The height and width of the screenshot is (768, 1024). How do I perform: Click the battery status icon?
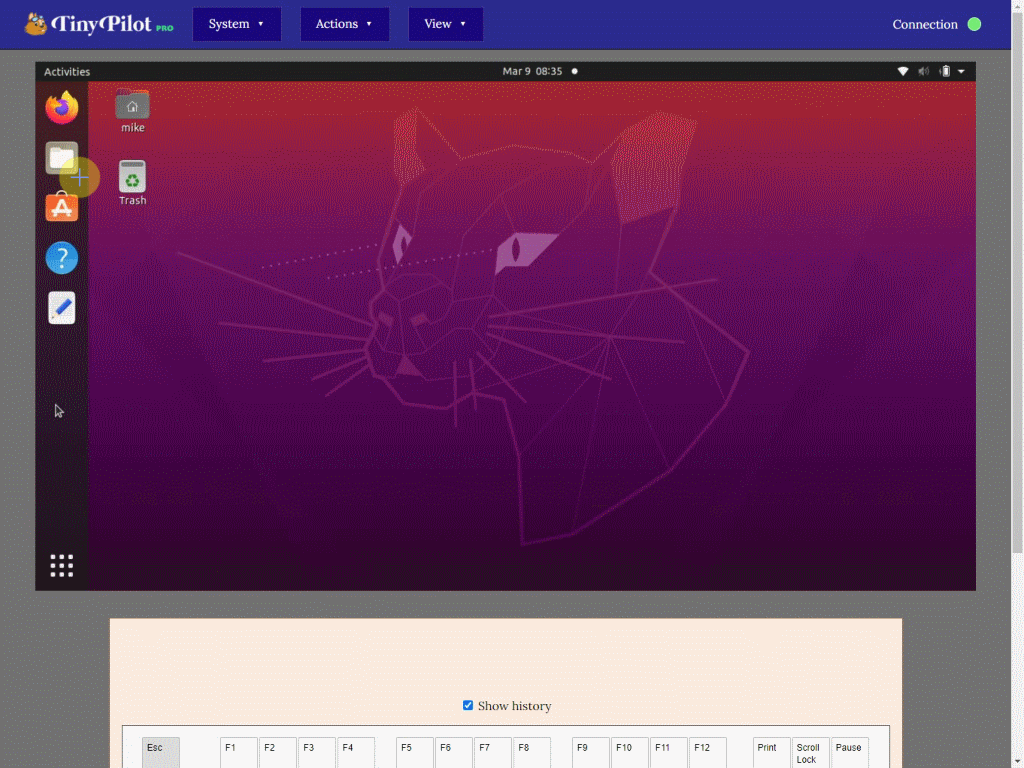coord(944,71)
